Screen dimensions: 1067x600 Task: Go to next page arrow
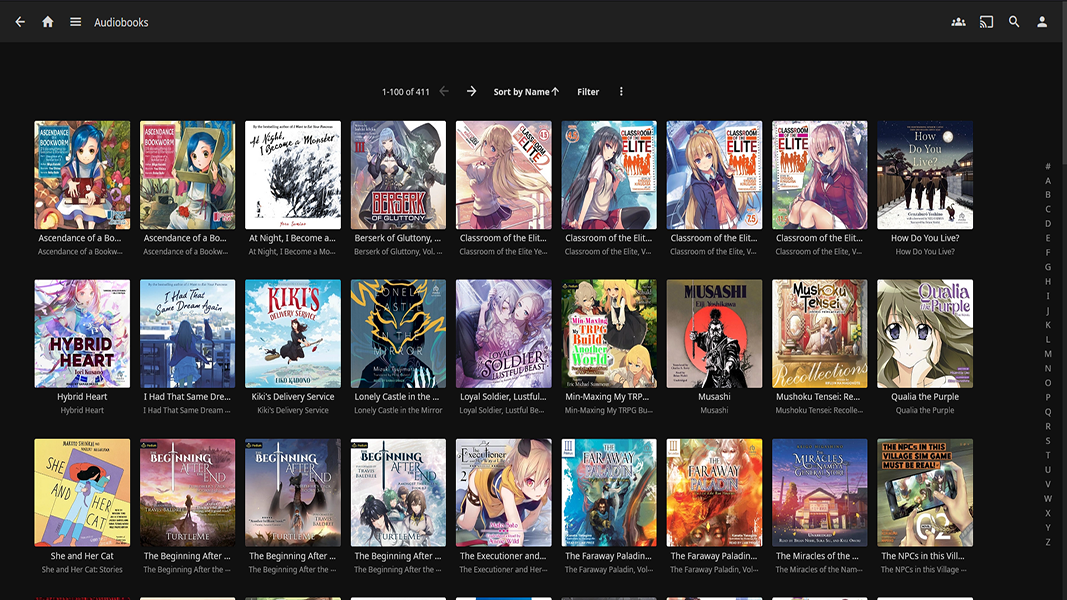(x=472, y=92)
